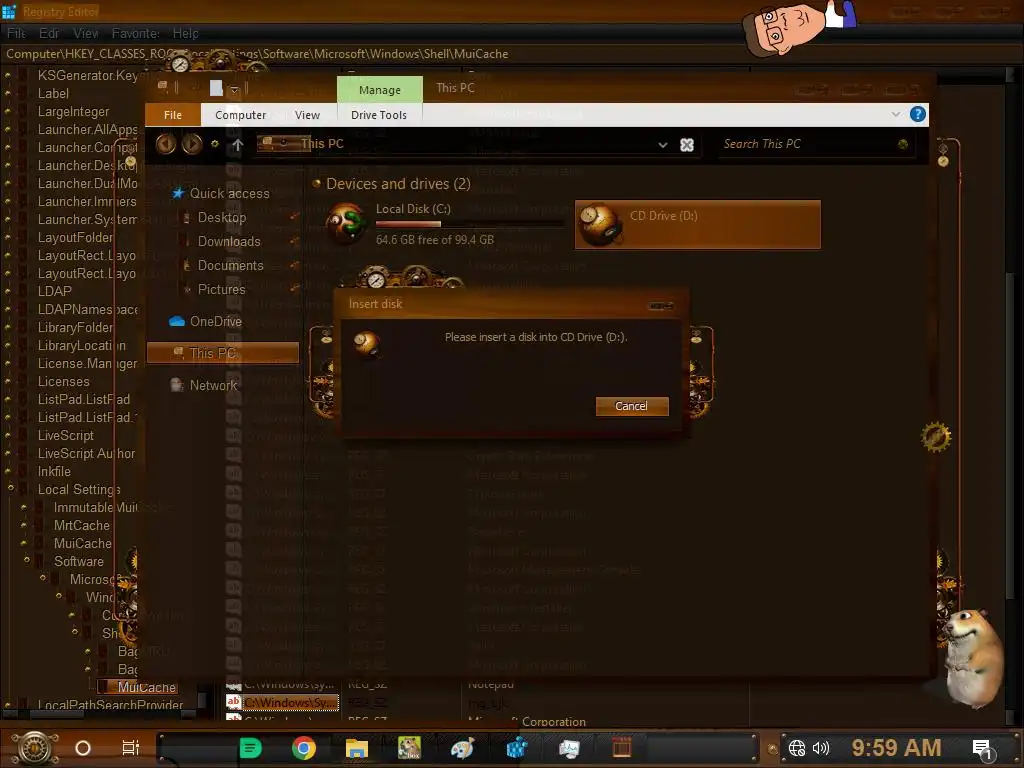This screenshot has width=1024, height=768.
Task: Open Registry Editor's Favorites menu
Action: pos(135,33)
